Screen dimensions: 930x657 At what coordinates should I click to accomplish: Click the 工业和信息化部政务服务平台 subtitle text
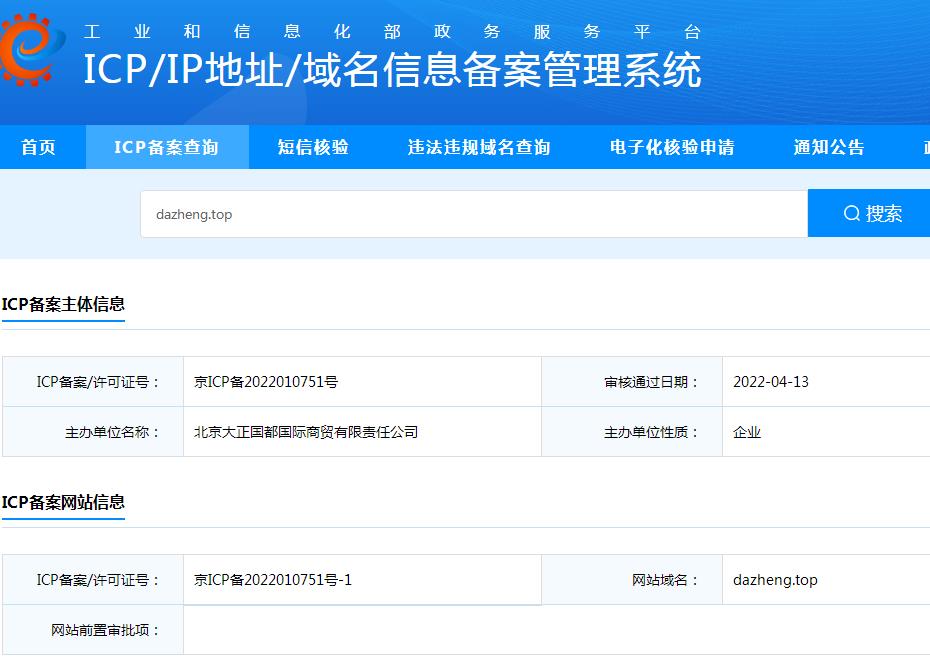coord(392,31)
